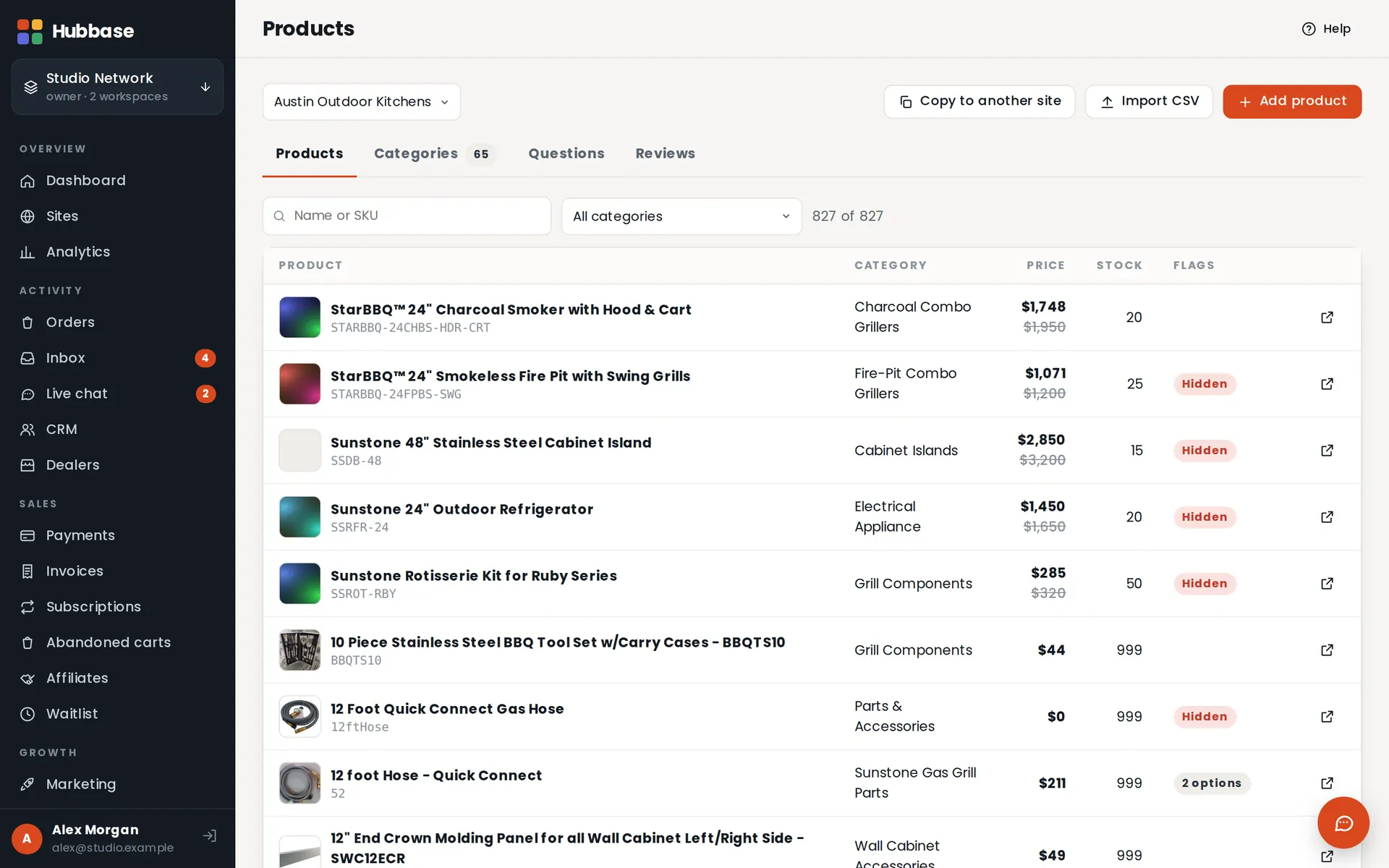Open product Sunstone 24" Outdoor Refrigerator
The width and height of the screenshot is (1389, 868).
pos(462,509)
